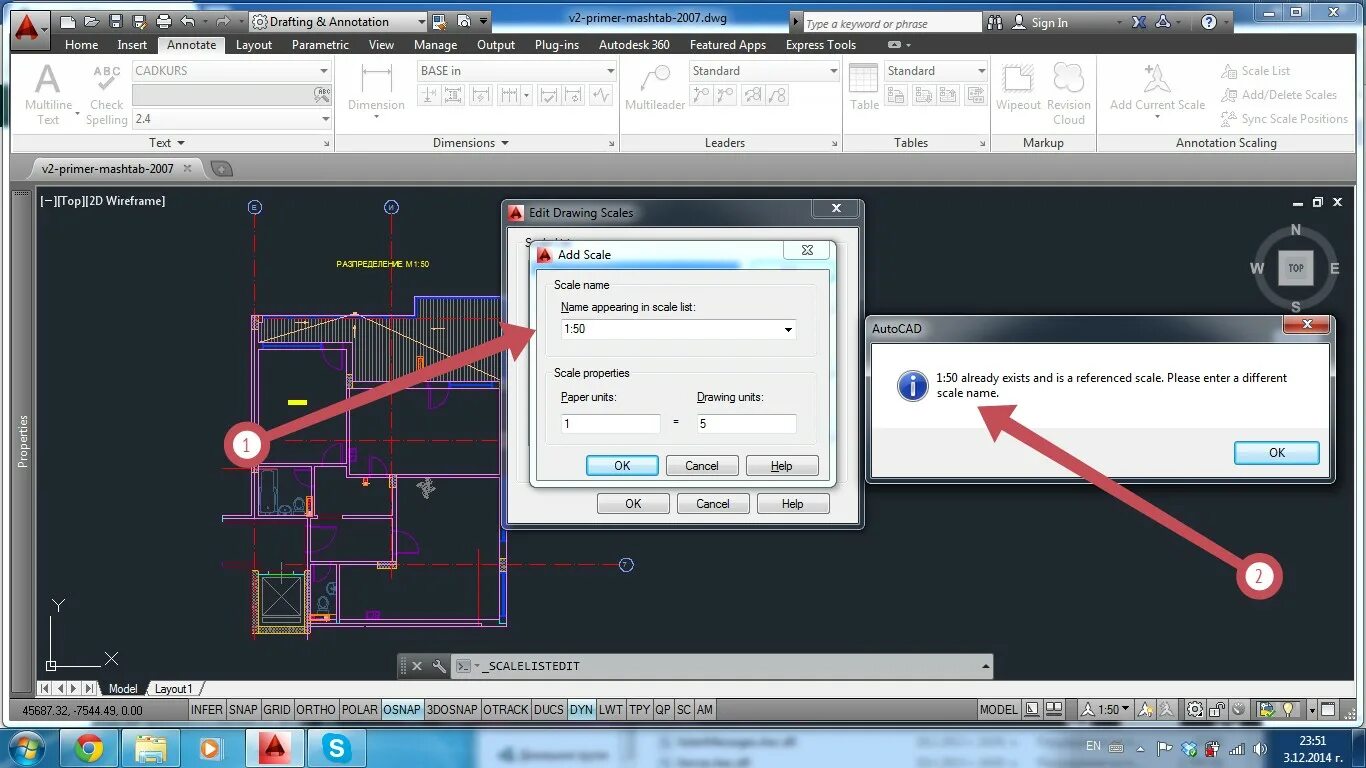Switch to the Insert ribbon tab
1366x768 pixels.
click(x=132, y=45)
